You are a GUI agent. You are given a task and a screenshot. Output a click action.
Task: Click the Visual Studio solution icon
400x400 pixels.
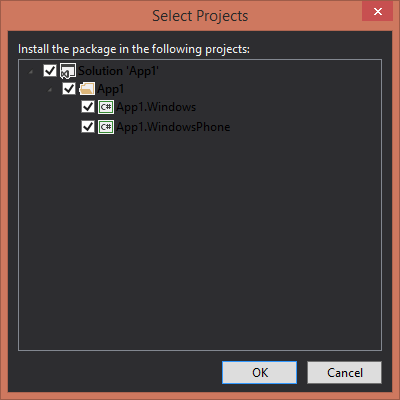[x=68, y=71]
